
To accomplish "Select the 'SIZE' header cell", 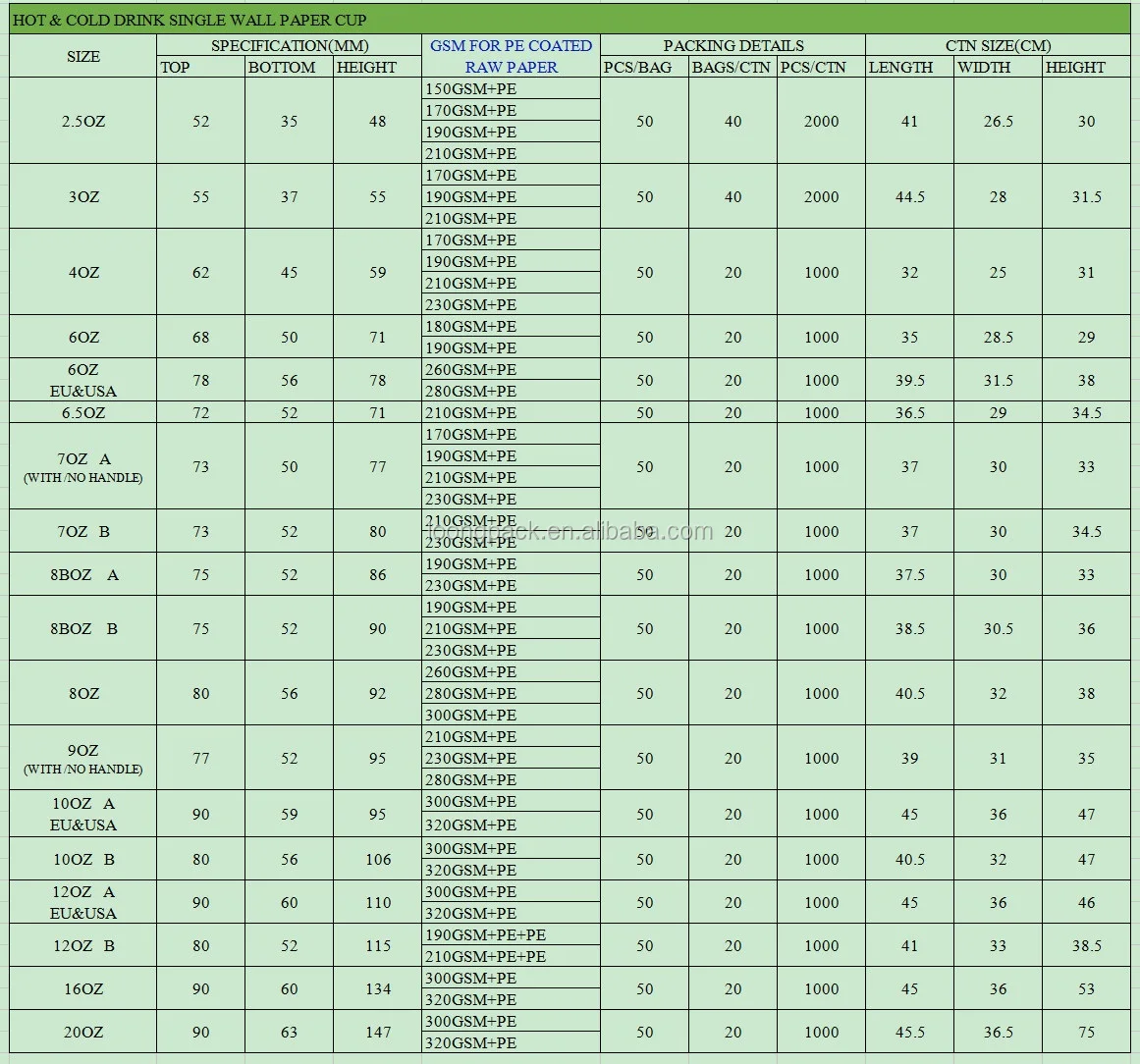I will tap(82, 56).
